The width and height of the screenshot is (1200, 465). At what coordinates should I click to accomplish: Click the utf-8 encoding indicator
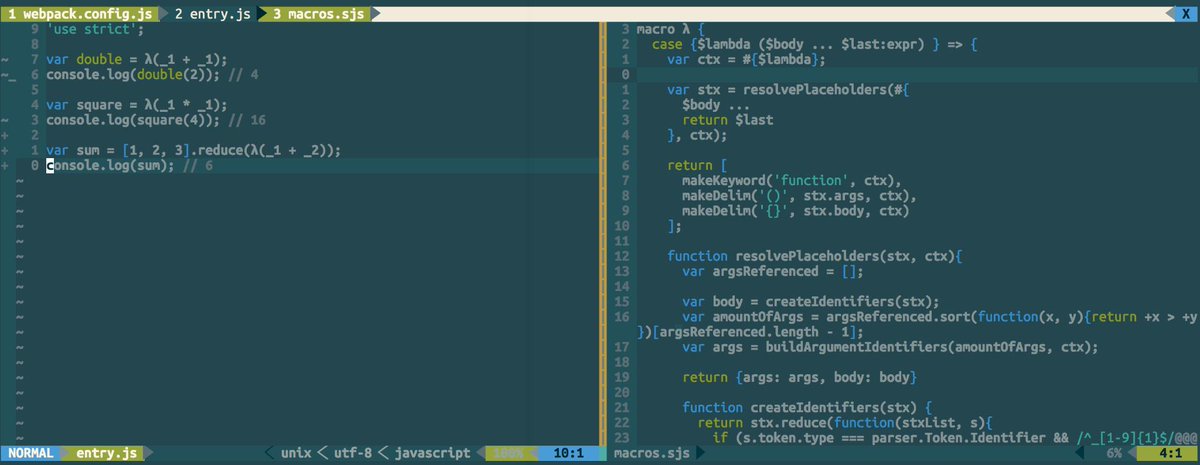point(352,454)
